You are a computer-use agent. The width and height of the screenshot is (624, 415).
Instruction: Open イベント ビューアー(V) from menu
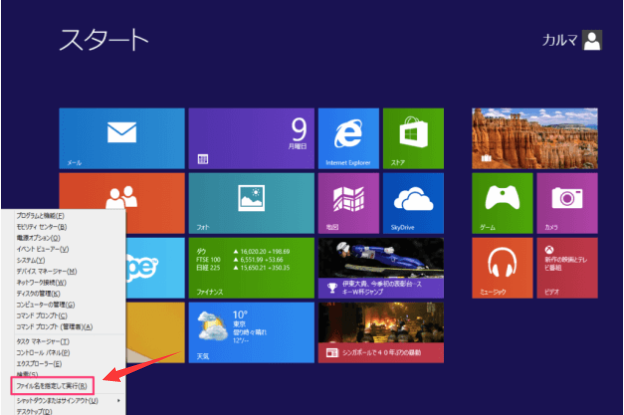tap(43, 249)
